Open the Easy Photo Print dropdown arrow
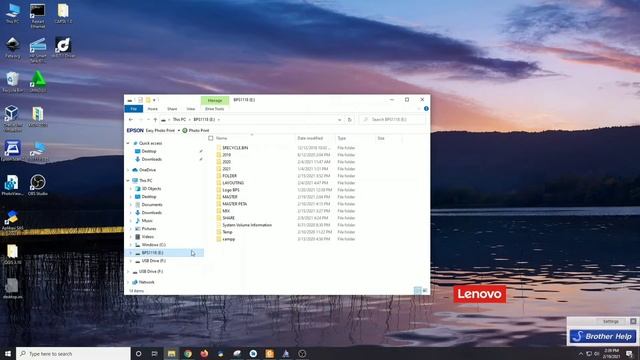The width and height of the screenshot is (640, 360). (x=179, y=131)
